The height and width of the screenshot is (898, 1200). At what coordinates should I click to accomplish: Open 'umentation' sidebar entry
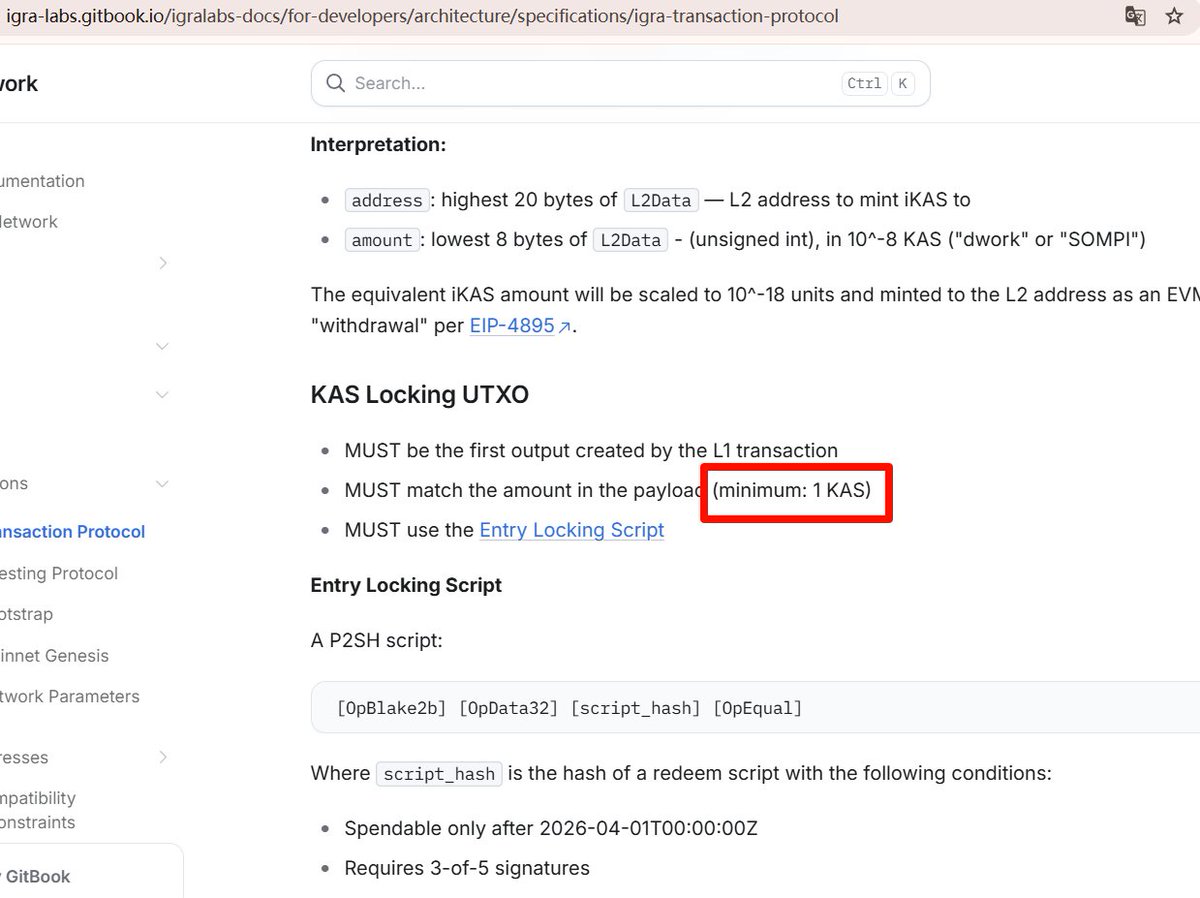[x=42, y=181]
